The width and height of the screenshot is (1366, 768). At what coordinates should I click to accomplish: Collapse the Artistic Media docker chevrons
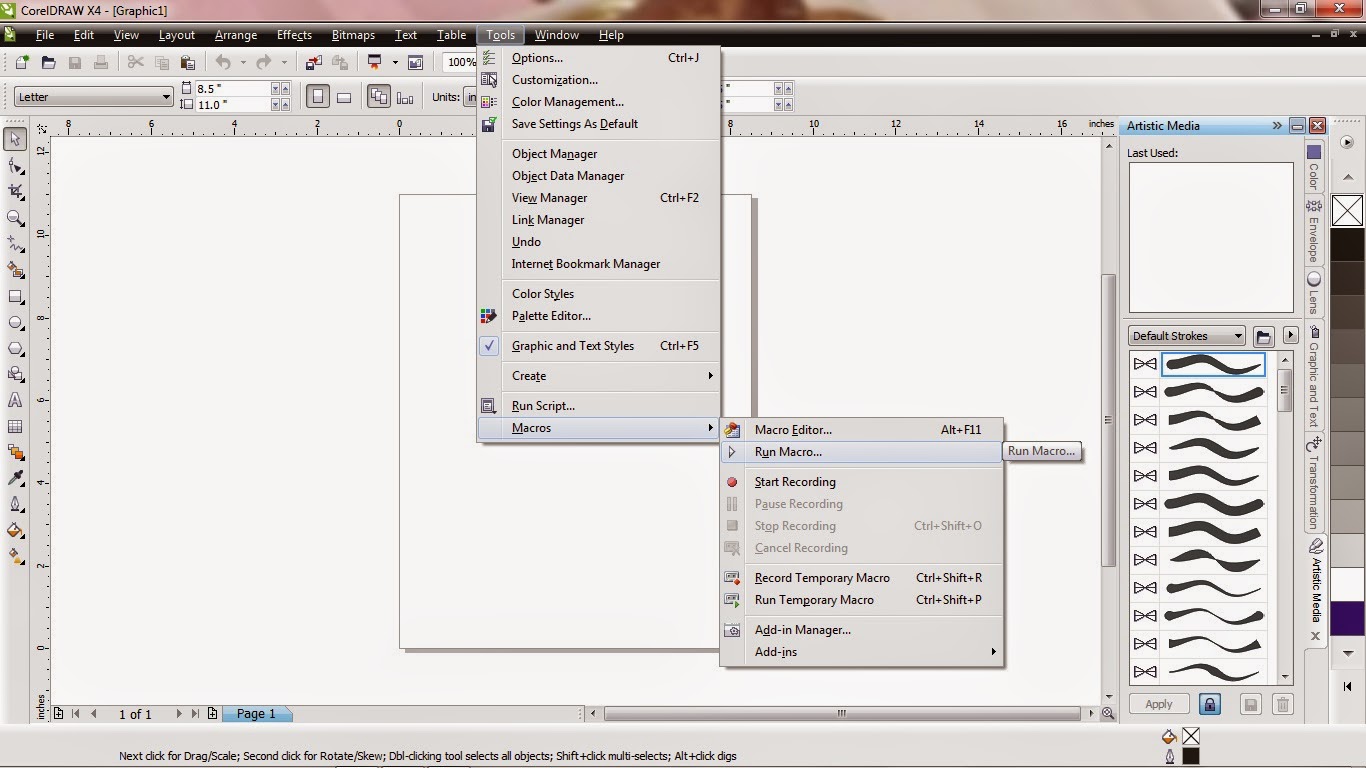[1277, 126]
